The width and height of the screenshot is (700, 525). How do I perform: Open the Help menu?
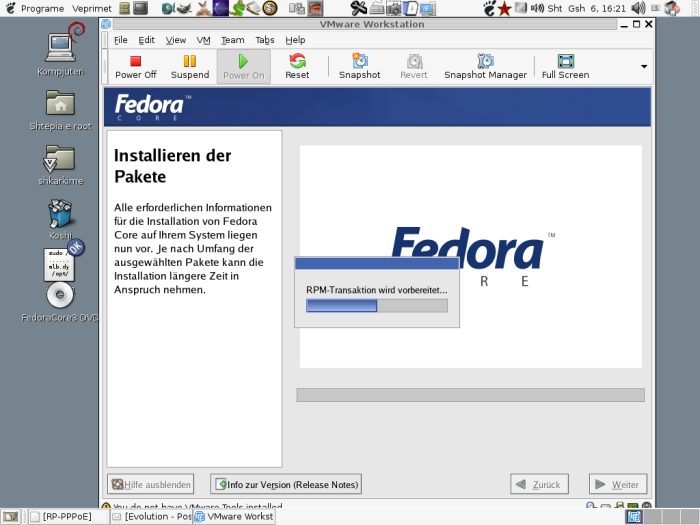click(295, 40)
